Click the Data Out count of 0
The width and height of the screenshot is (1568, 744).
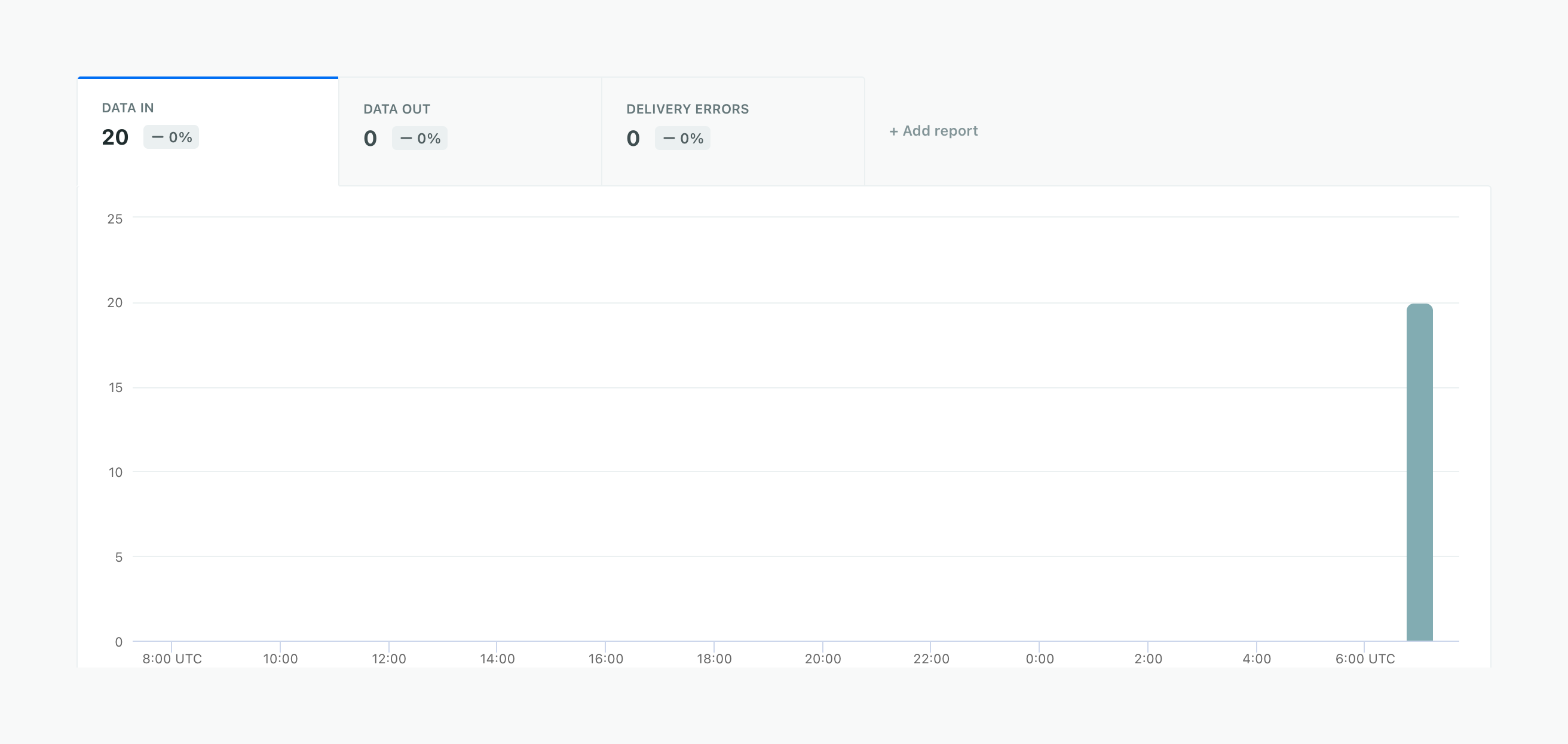(370, 138)
